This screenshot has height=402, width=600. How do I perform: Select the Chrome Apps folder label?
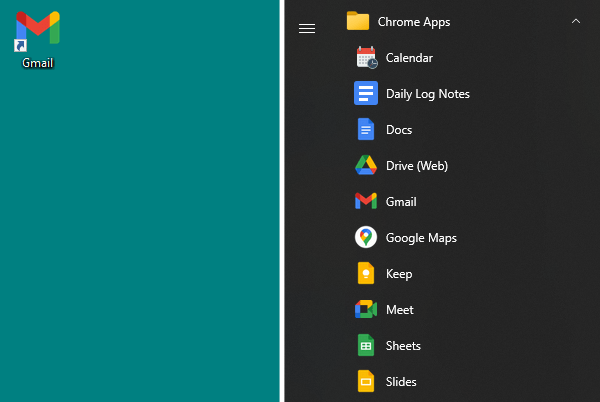(x=413, y=21)
